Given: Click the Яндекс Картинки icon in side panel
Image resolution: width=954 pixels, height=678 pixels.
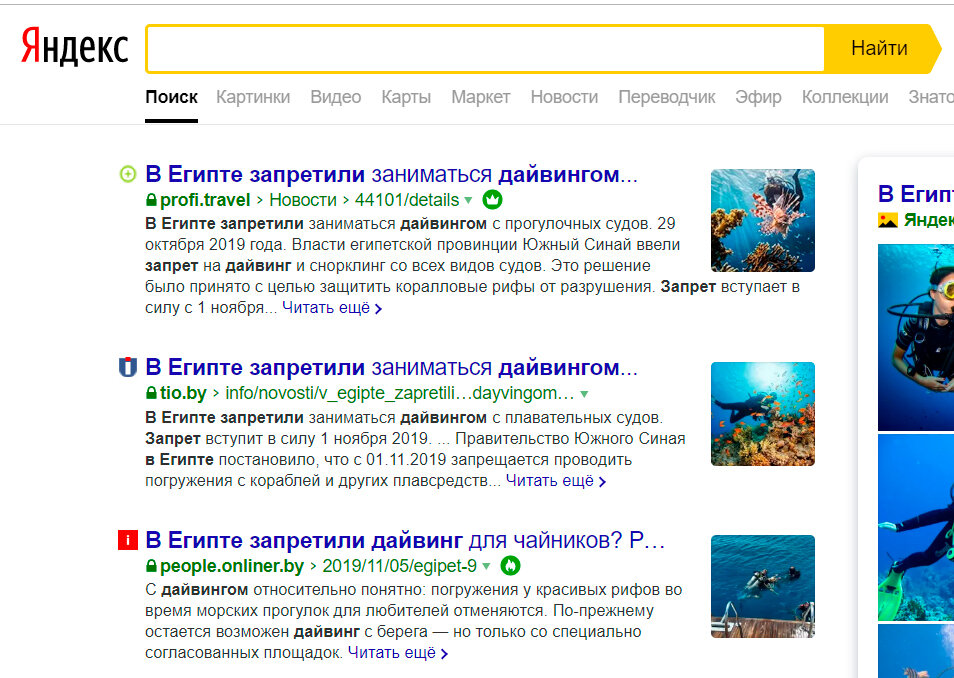Looking at the screenshot, I should pyautogui.click(x=888, y=220).
